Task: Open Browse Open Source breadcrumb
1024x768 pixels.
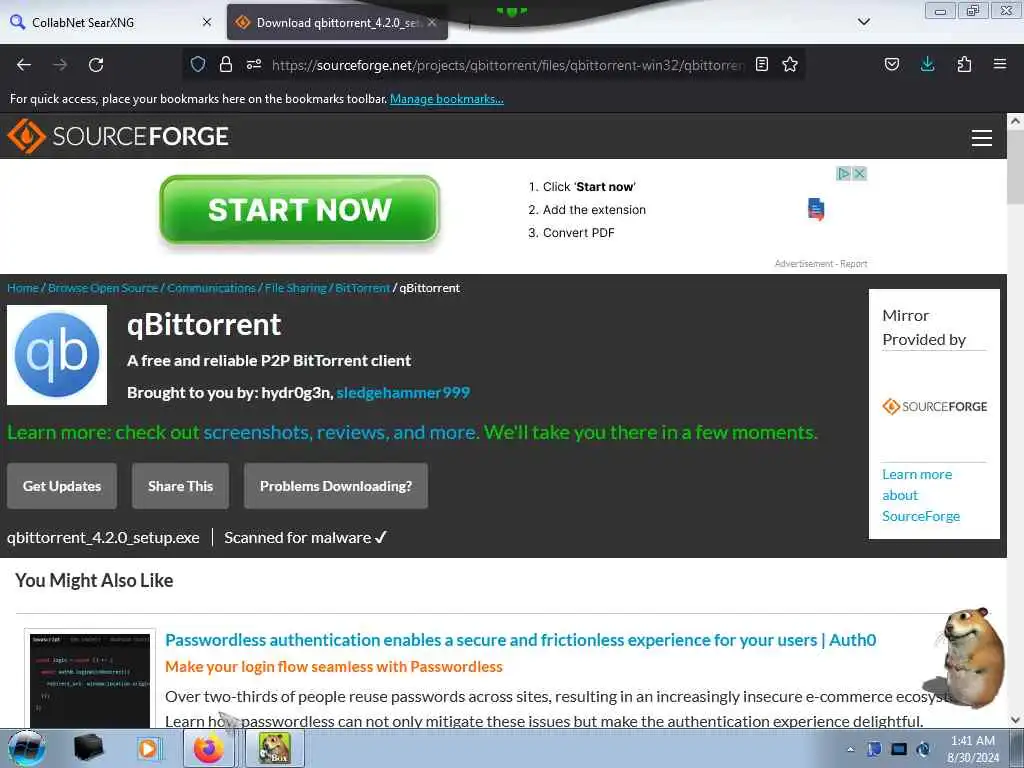Action: (x=103, y=288)
